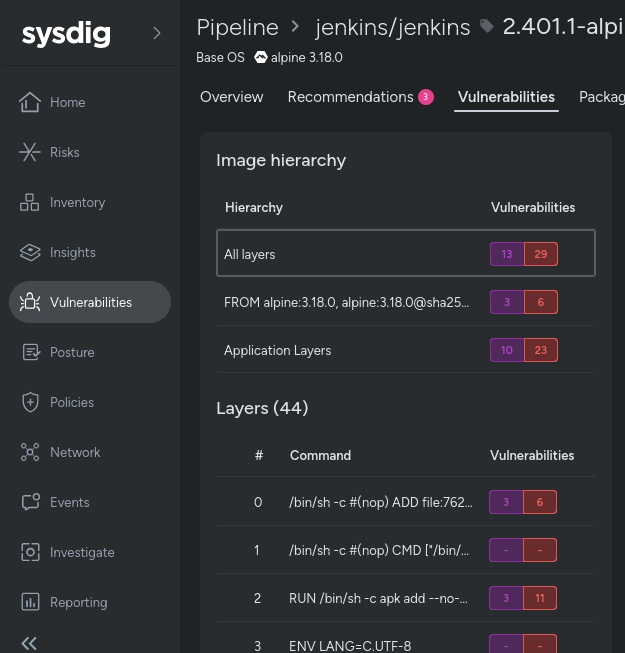This screenshot has width=625, height=653.
Task: View Events from the sidebar
Action: point(70,502)
